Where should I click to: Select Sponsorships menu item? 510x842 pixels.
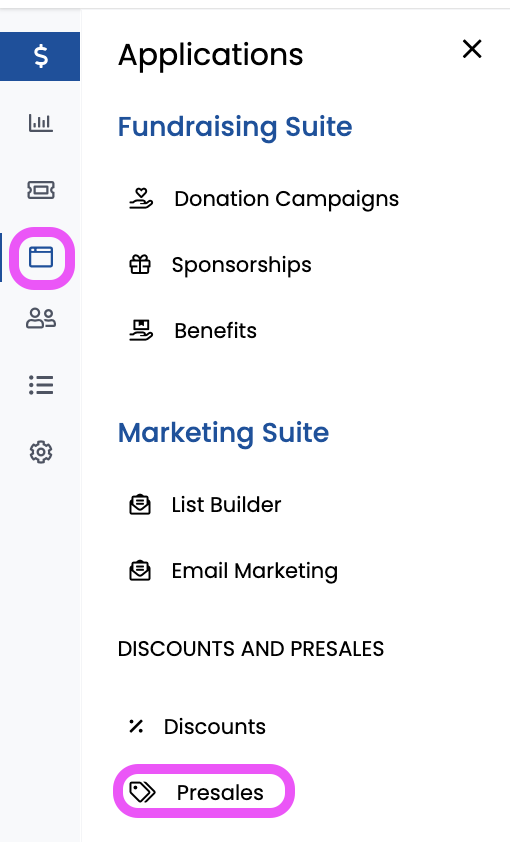[220, 265]
